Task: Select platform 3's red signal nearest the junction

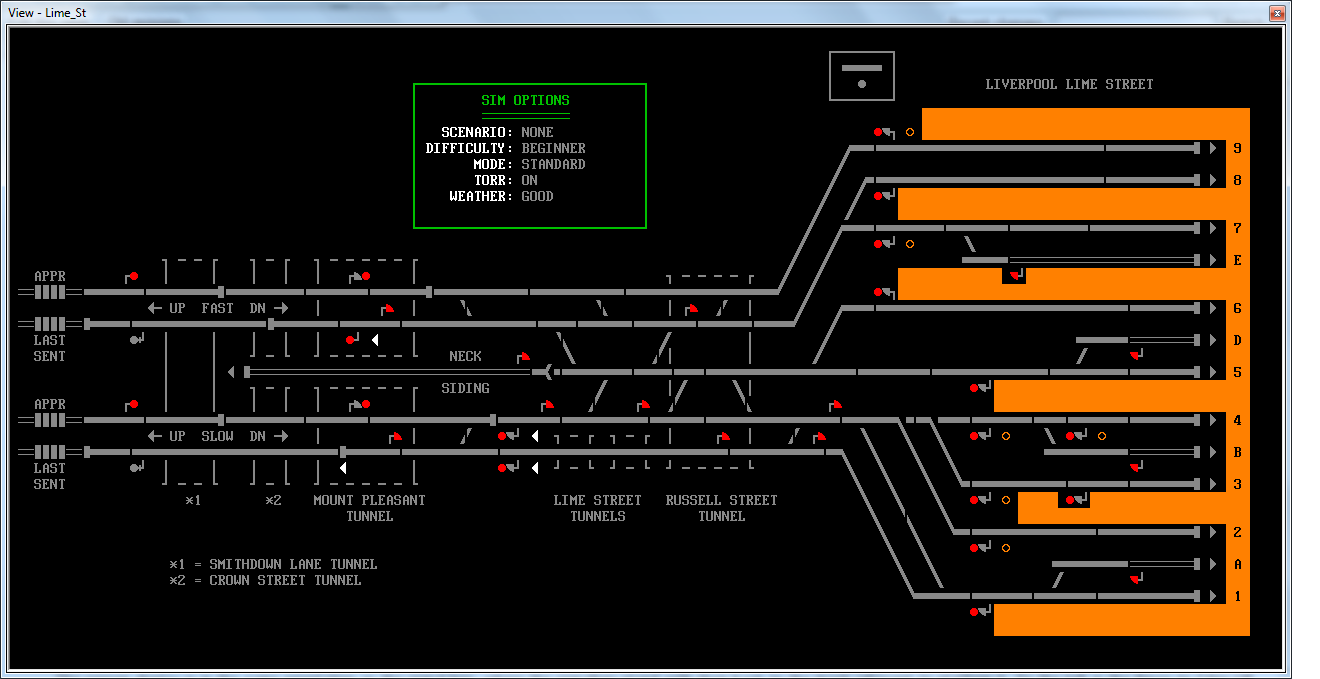Action: (974, 500)
